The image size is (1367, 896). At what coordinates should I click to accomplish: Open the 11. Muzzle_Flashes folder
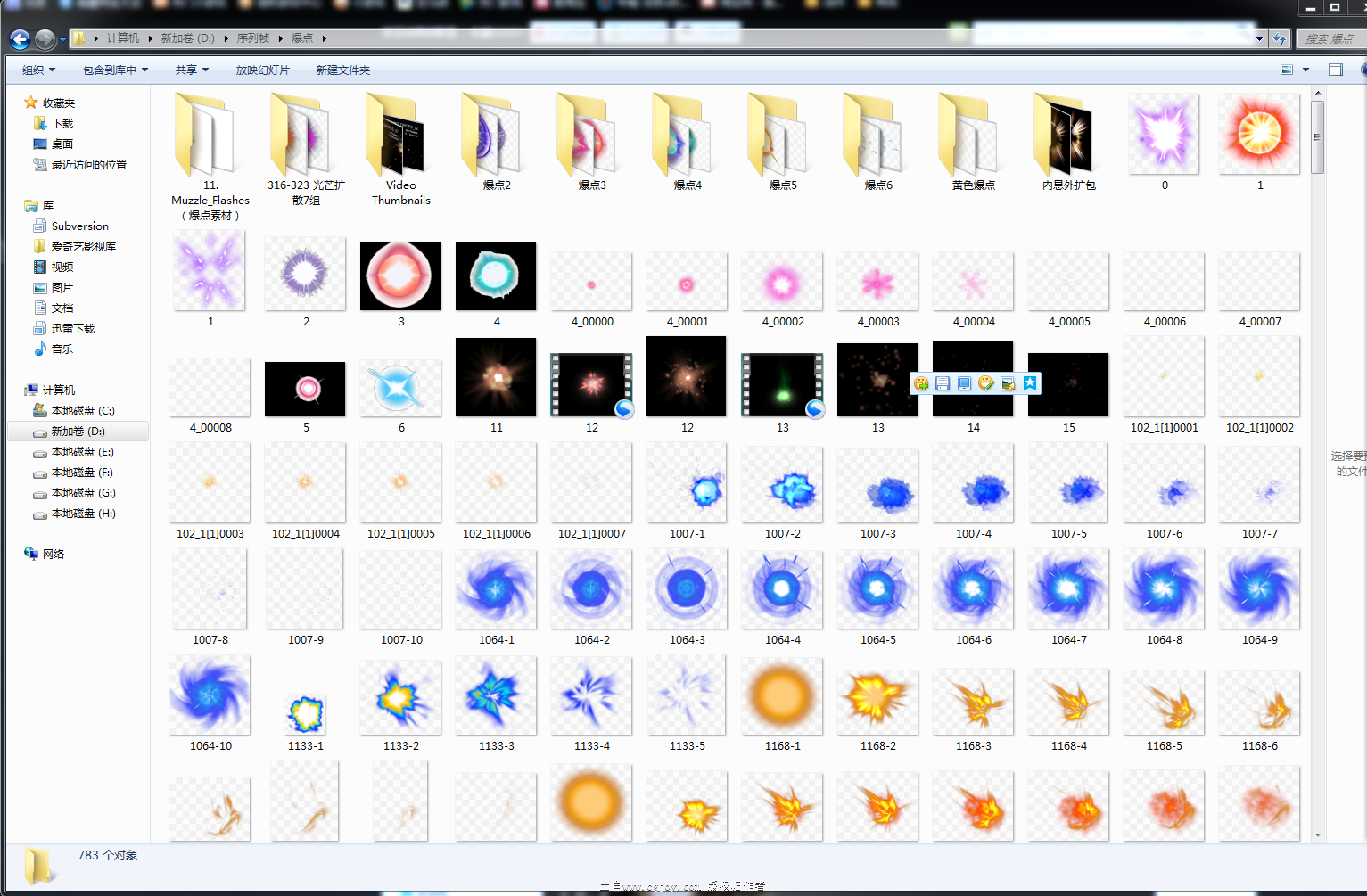coord(210,156)
